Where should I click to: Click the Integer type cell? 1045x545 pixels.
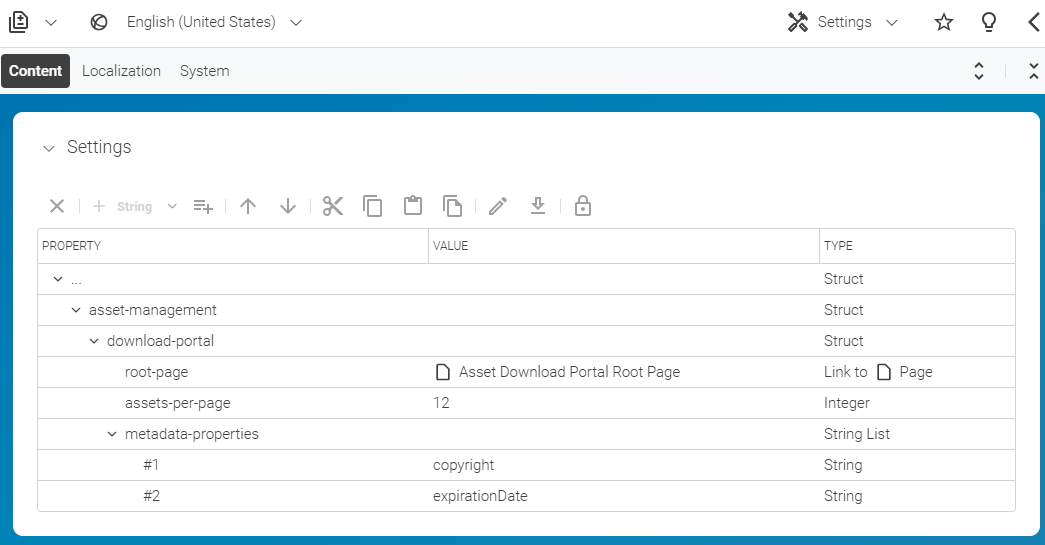point(918,403)
